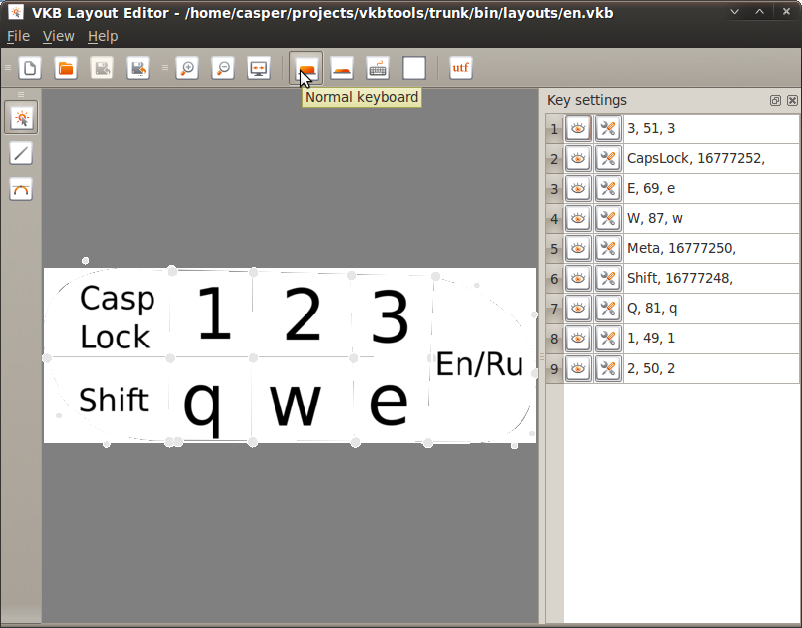The width and height of the screenshot is (802, 628).
Task: Open the zoom in magnifier tool
Action: coord(186,67)
